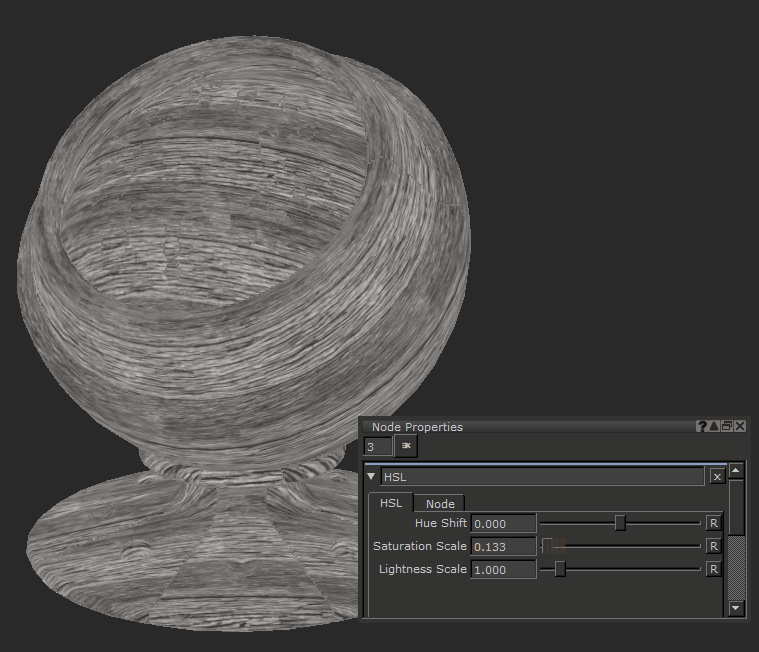
Task: Reset Hue Shift with R button
Action: (714, 523)
